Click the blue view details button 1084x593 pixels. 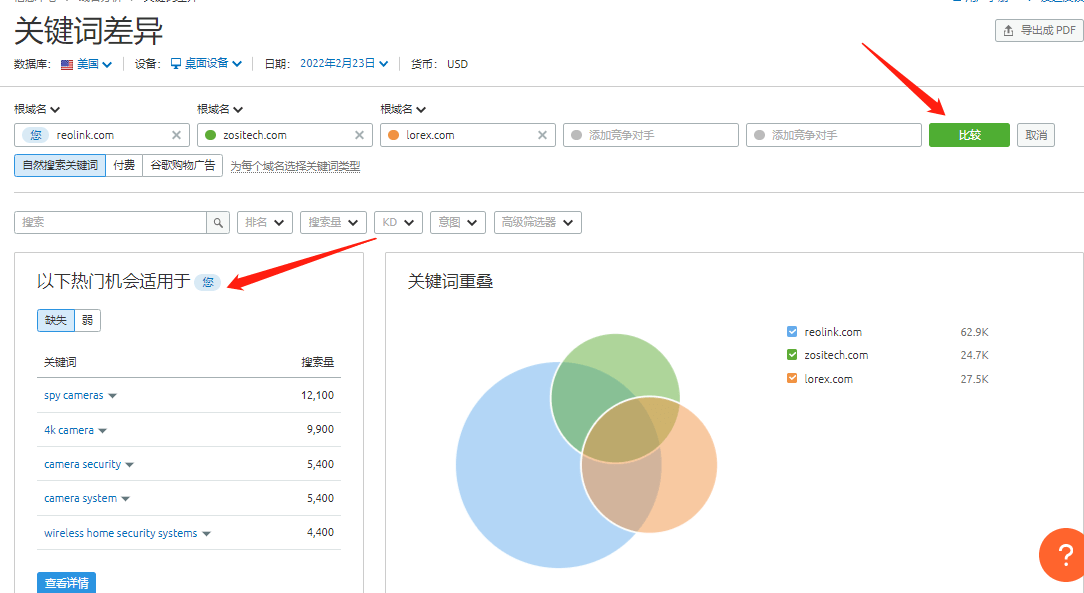pos(66,582)
